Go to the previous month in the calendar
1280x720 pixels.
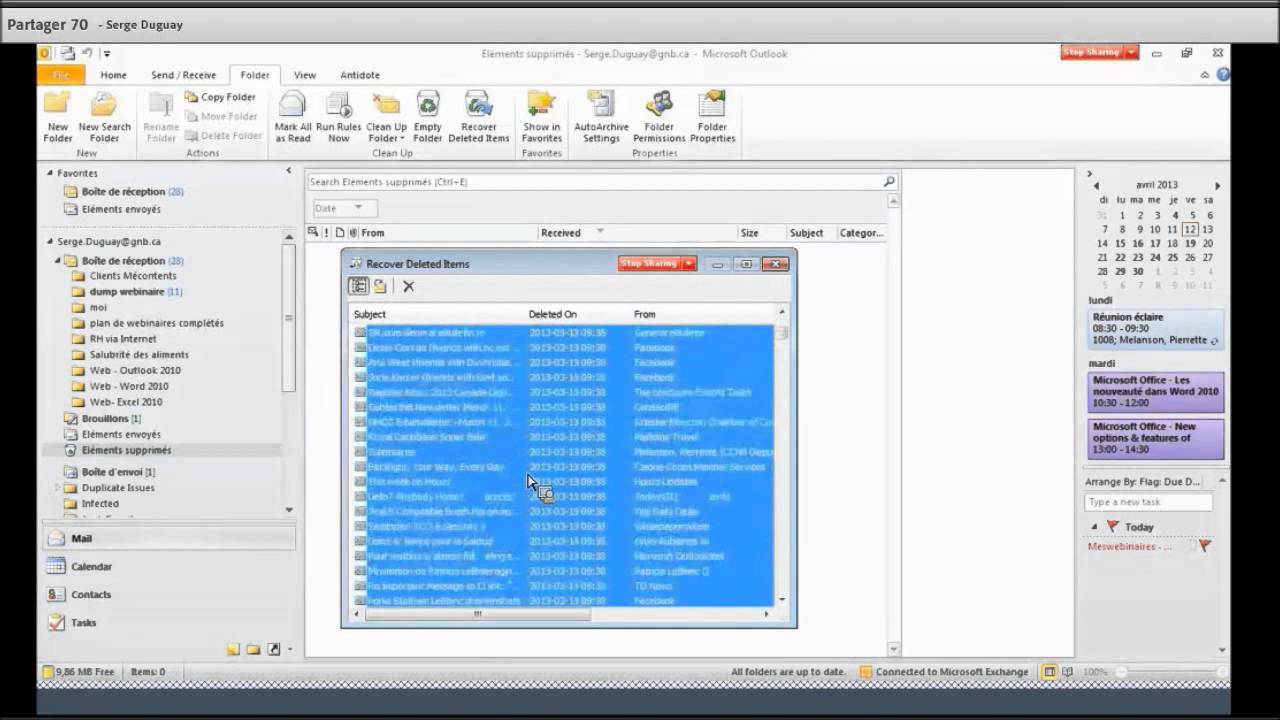click(1096, 185)
